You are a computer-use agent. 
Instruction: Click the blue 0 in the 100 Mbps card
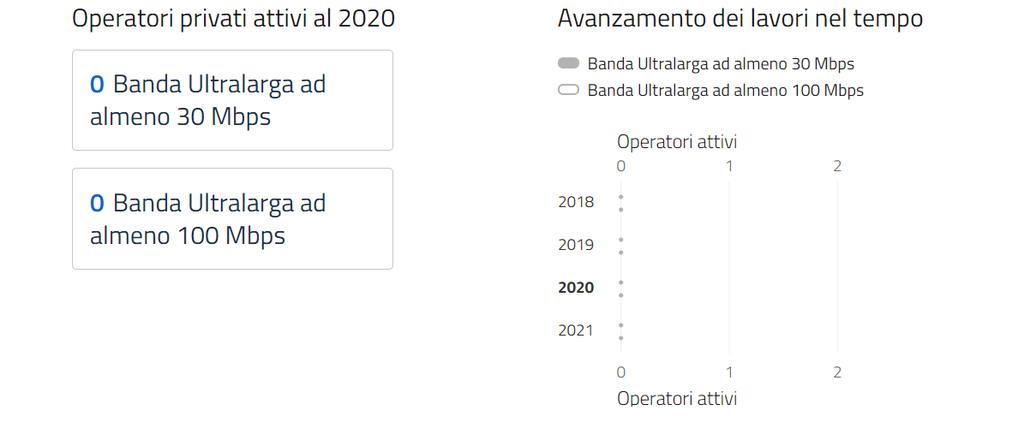97,204
